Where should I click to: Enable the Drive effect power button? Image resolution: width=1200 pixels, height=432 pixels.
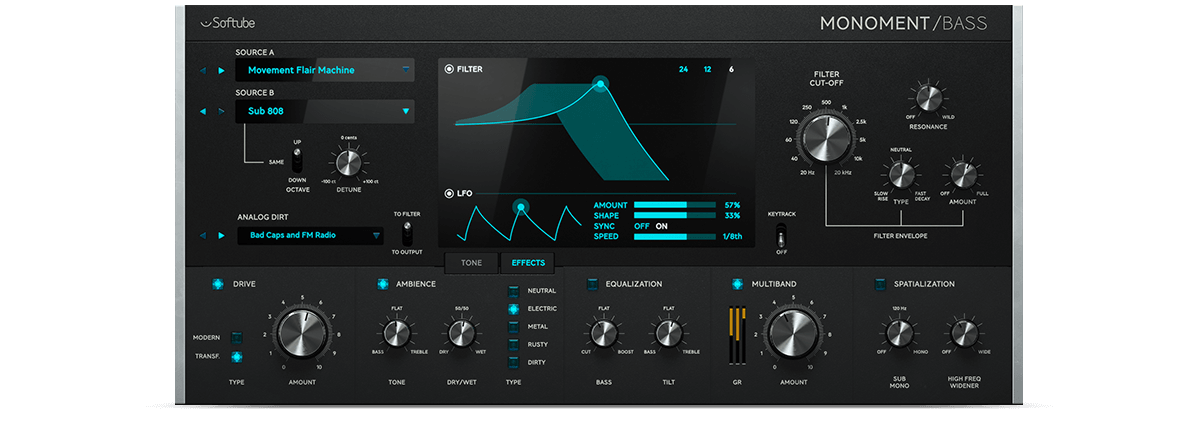coord(218,284)
